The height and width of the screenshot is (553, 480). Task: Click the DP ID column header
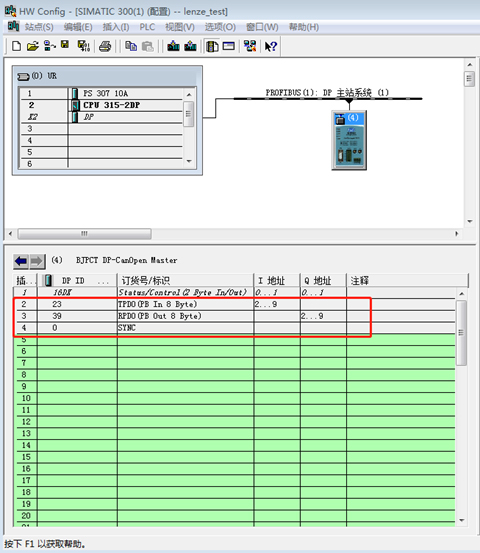click(78, 280)
